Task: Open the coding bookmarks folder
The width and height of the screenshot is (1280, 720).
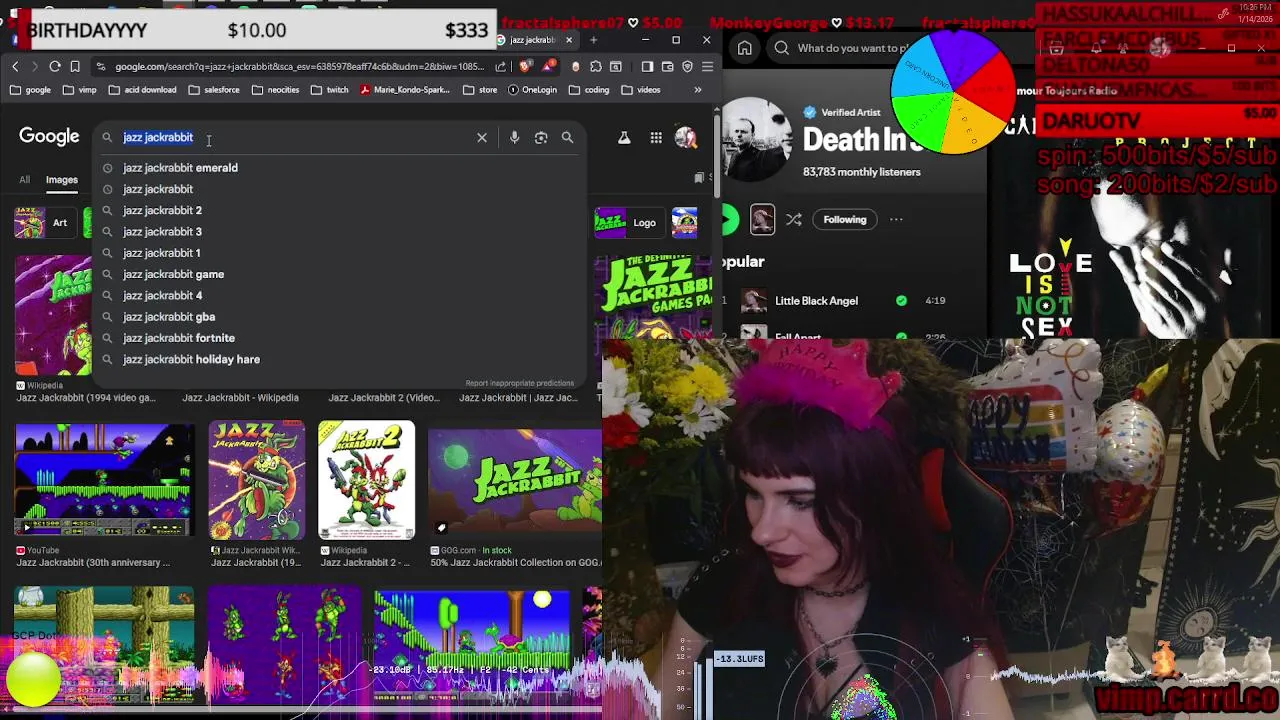Action: coord(588,90)
